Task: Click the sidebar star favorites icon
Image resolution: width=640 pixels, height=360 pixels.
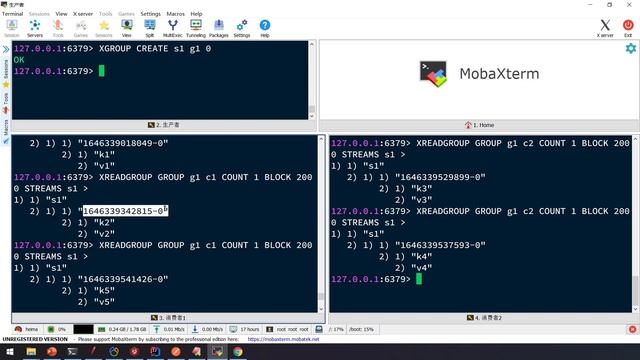Action: 6,84
